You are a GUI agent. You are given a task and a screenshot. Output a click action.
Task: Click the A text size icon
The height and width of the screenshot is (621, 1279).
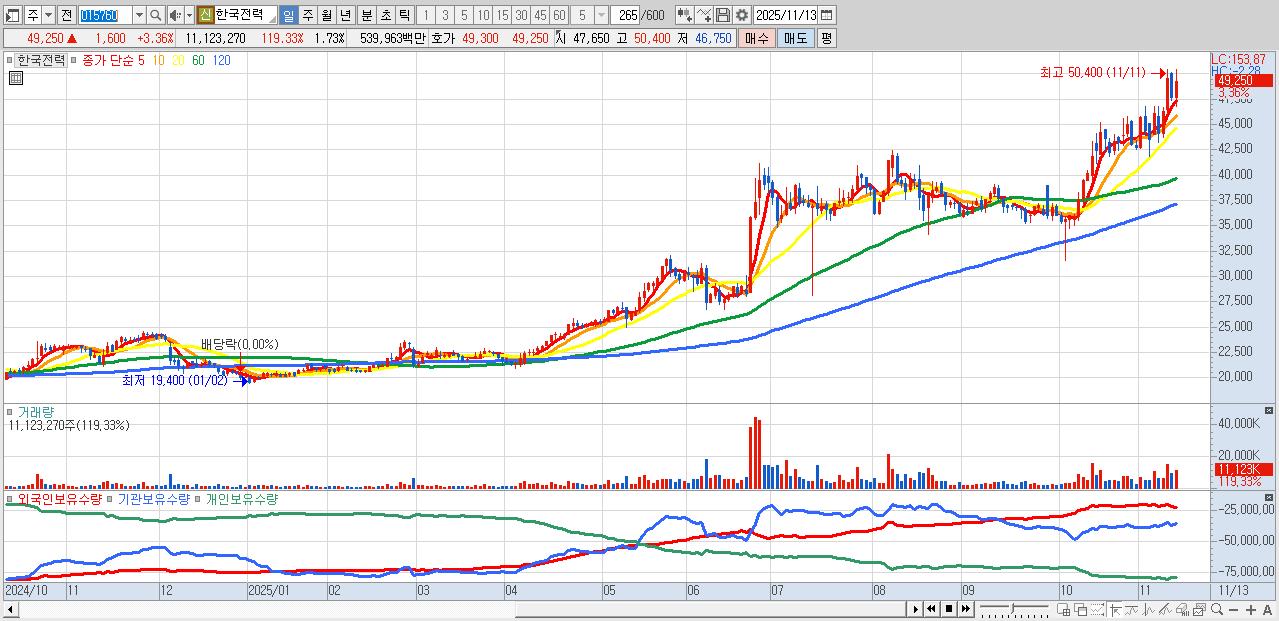1267,610
